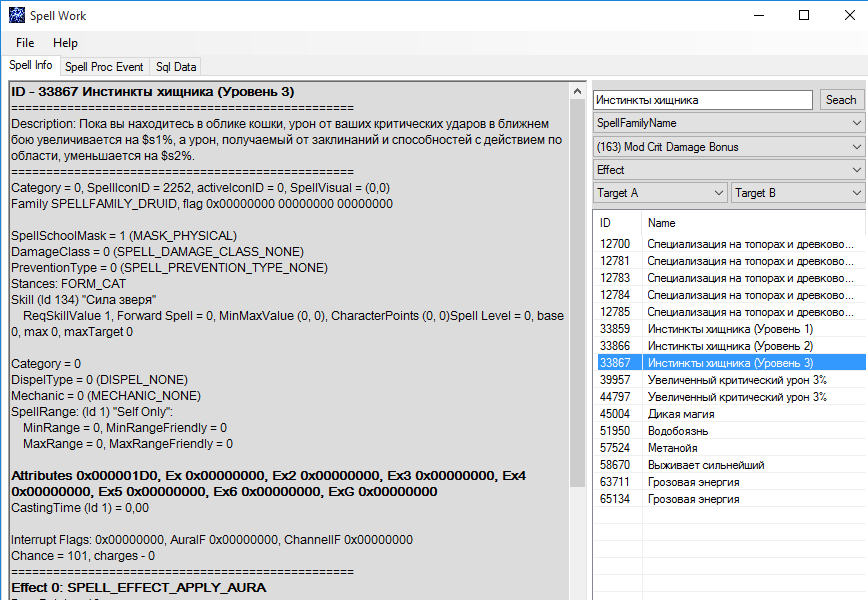Click the Search button

pyautogui.click(x=841, y=100)
